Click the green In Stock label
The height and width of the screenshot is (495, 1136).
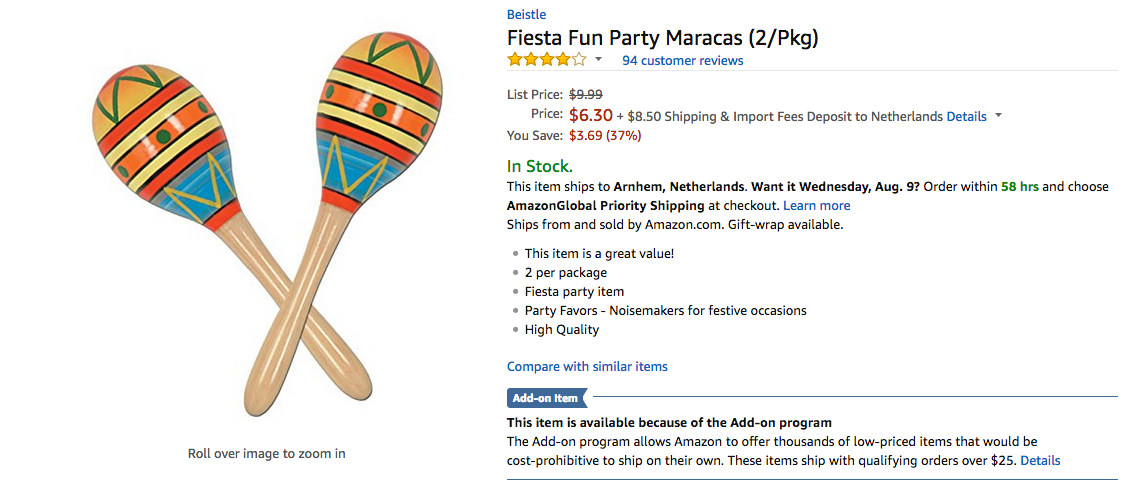(x=540, y=166)
